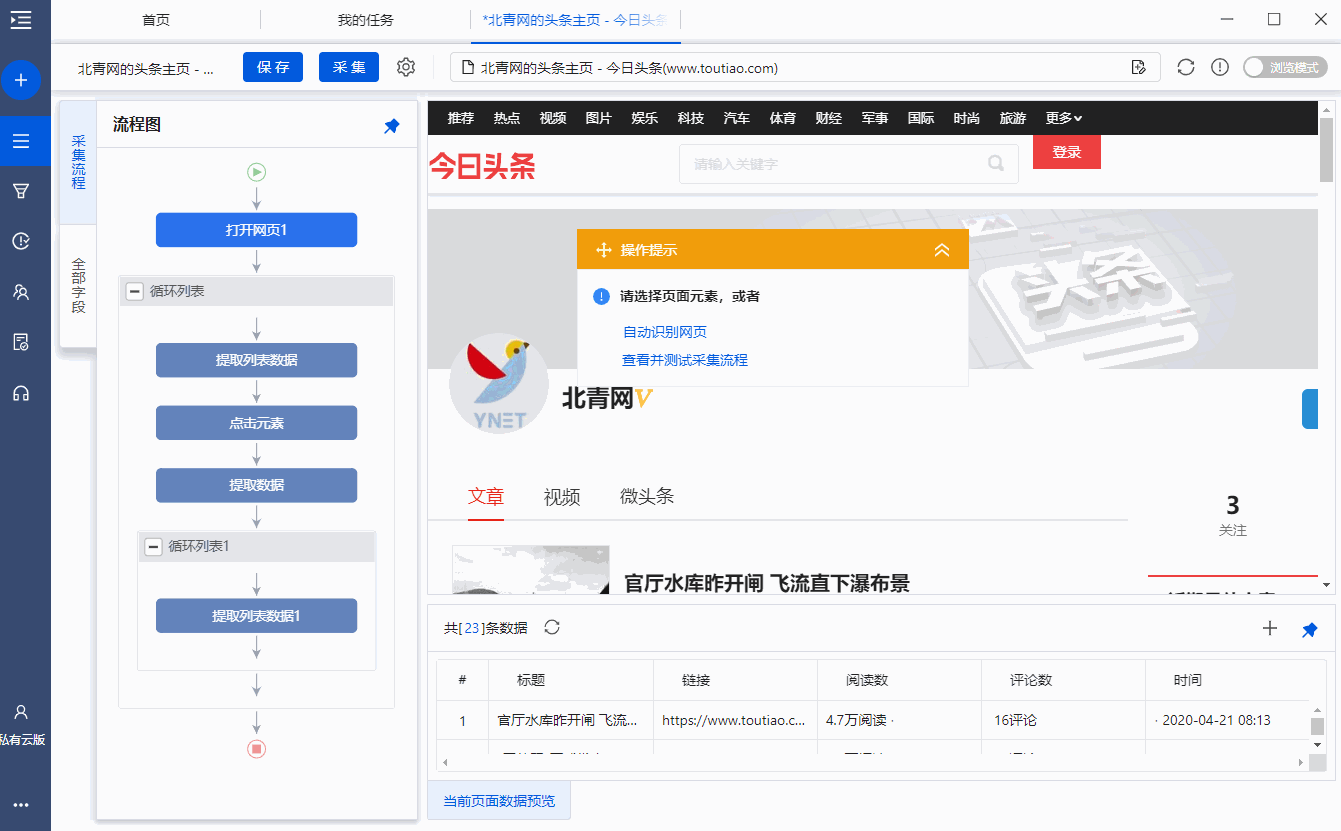The width and height of the screenshot is (1341, 831).
Task: Click the green start node in flowchart
Action: [x=257, y=172]
